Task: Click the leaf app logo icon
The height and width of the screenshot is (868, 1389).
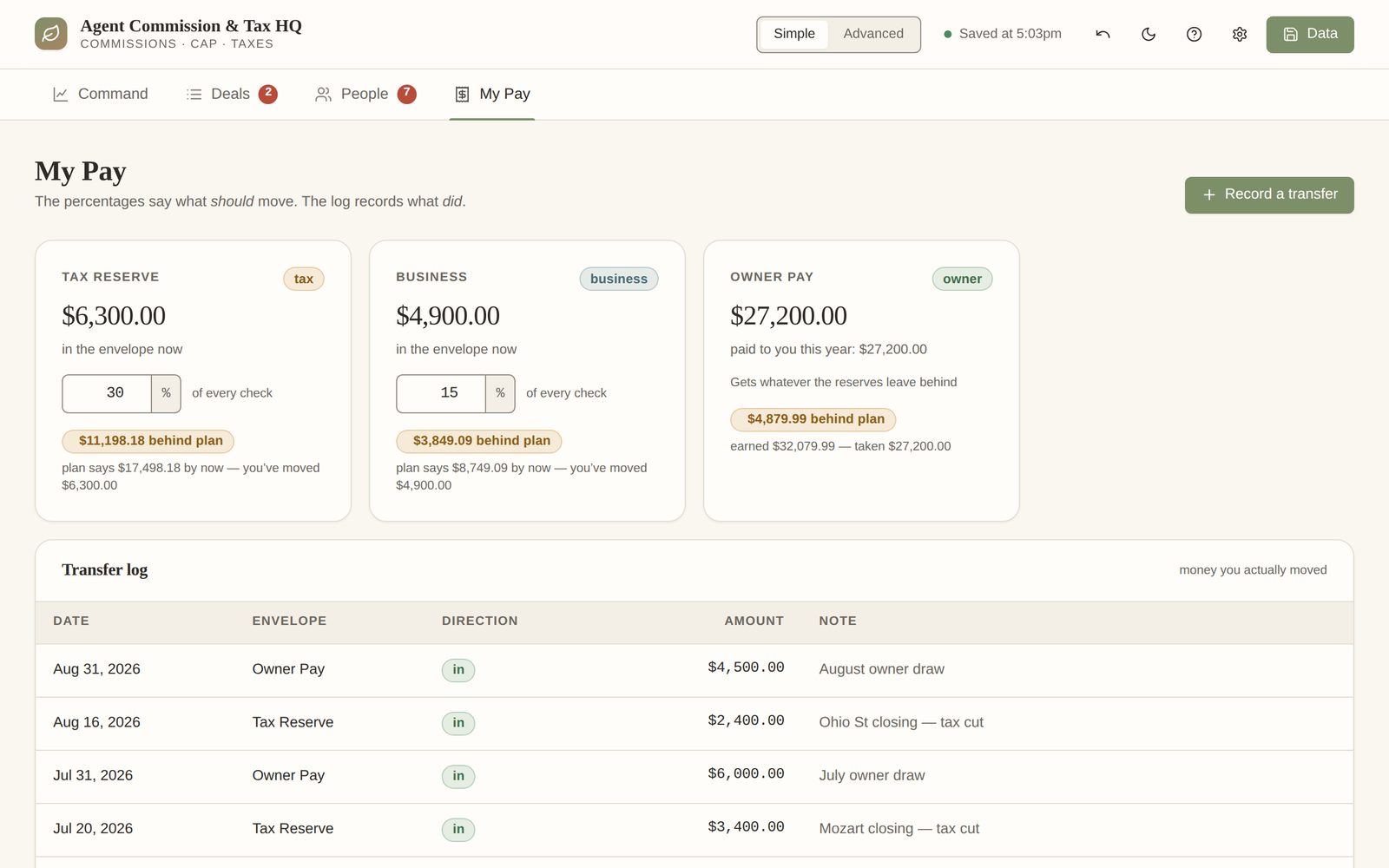Action: pyautogui.click(x=51, y=34)
